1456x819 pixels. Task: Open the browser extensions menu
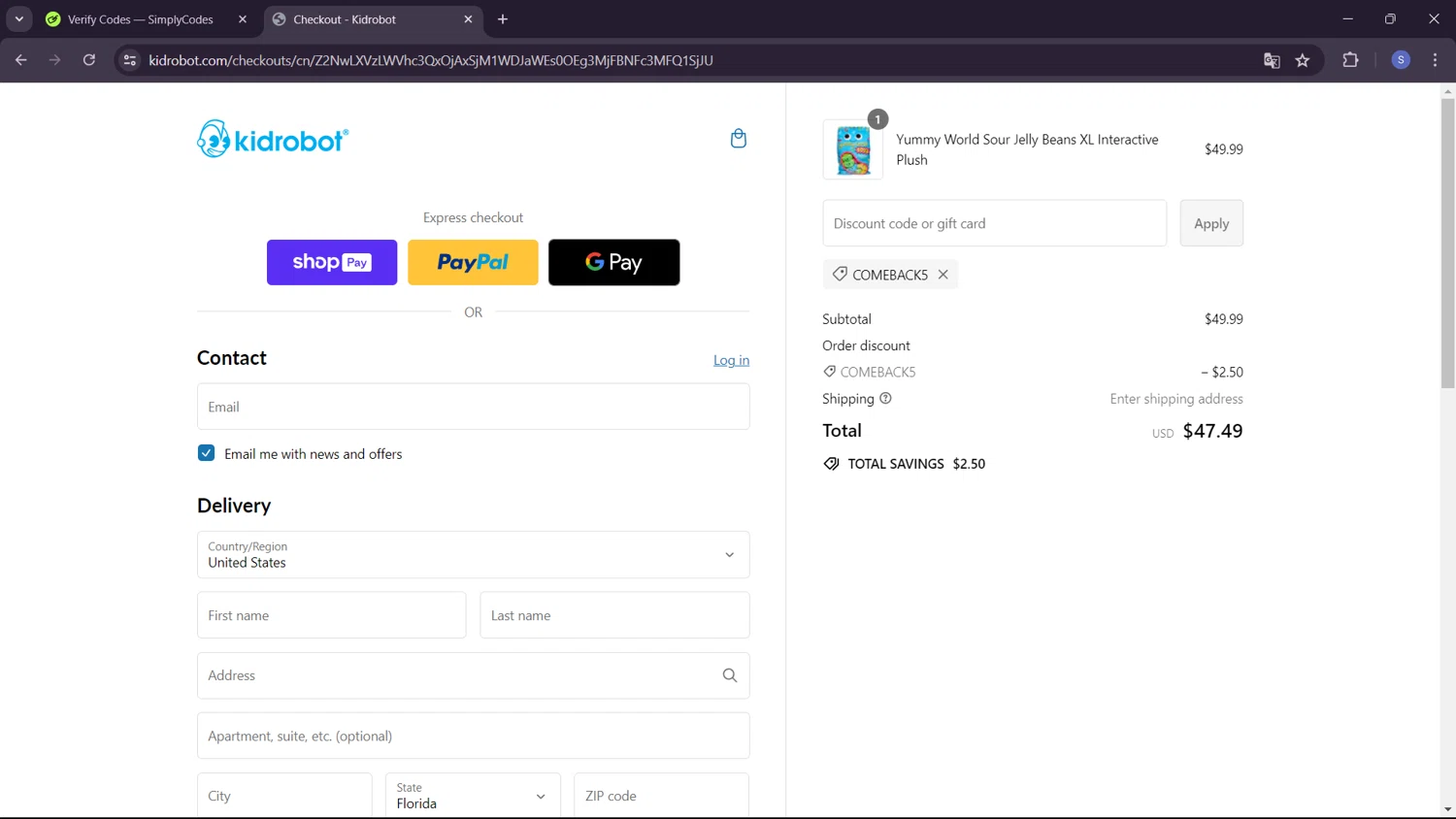[x=1350, y=60]
